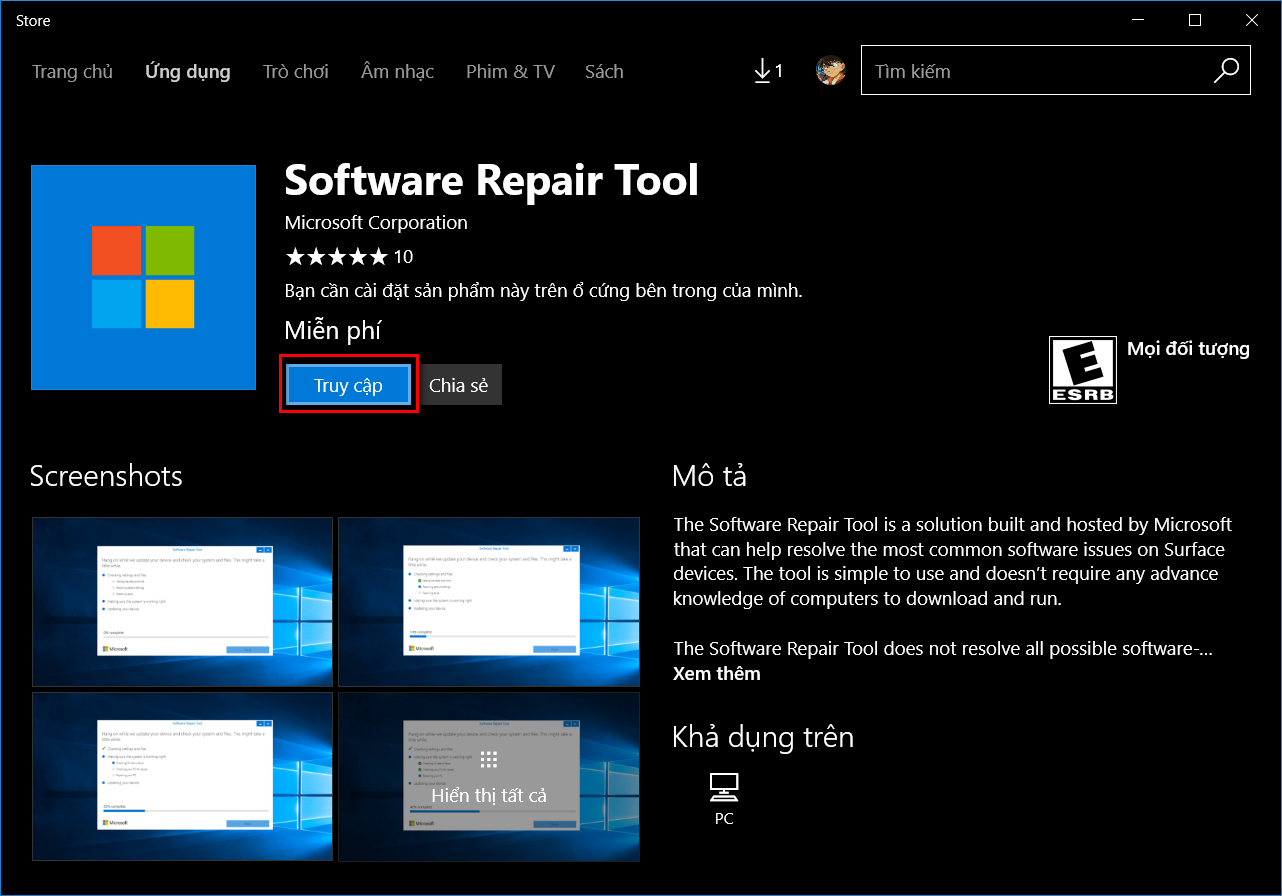Expand the description with Xem thêm
The image size is (1282, 896).
tap(716, 673)
